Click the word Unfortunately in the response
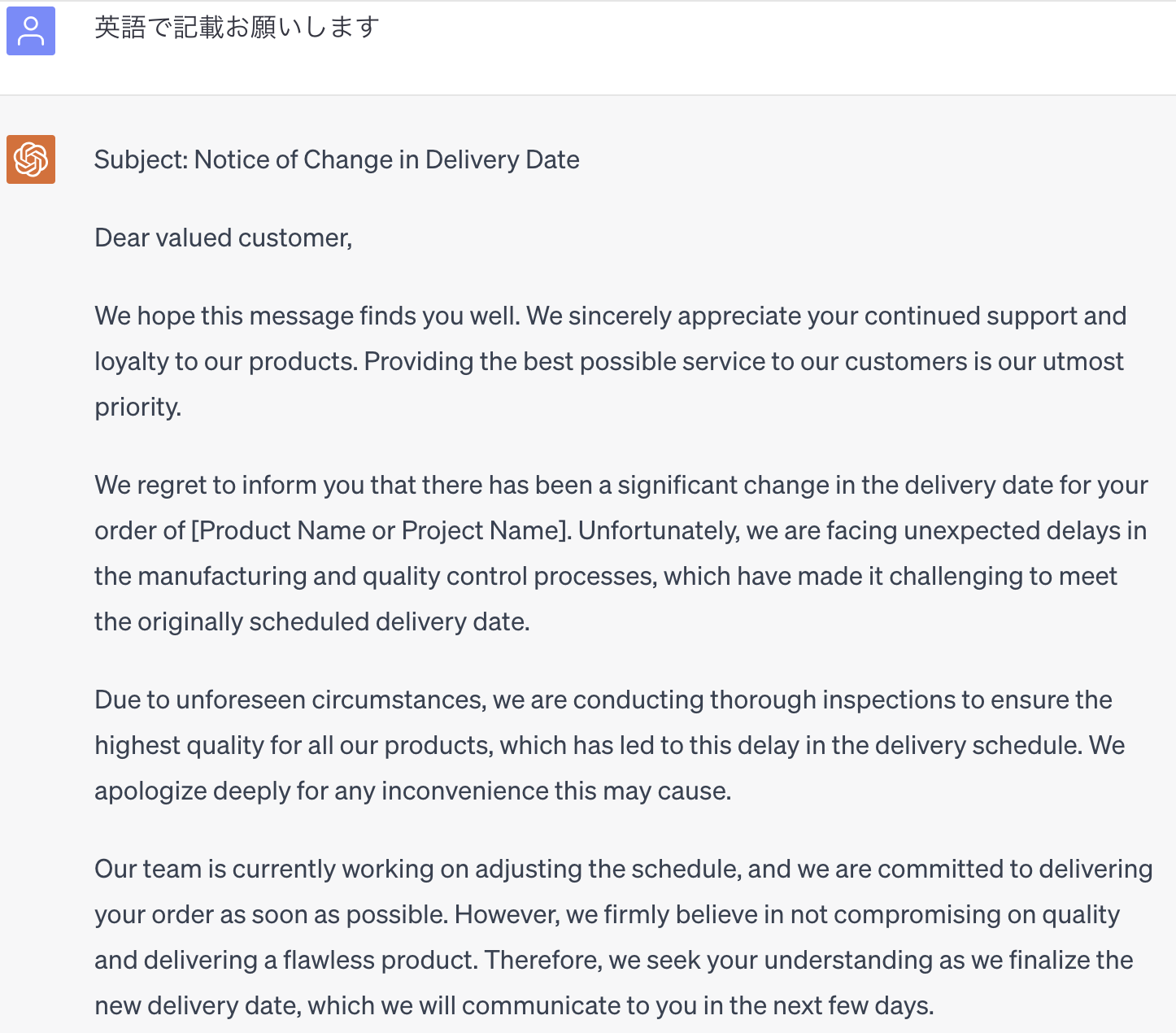 click(x=658, y=530)
